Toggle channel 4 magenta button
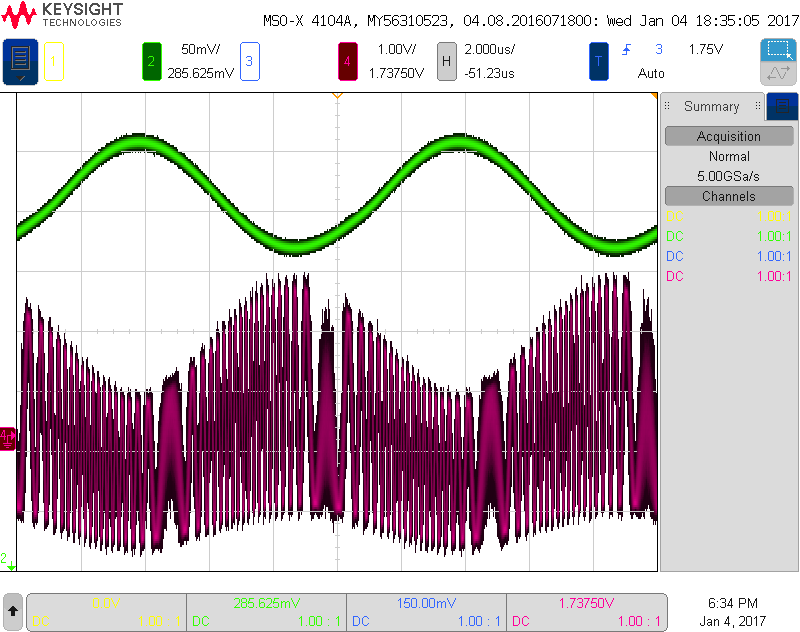Screen dimensions: 800x632 click(347, 62)
